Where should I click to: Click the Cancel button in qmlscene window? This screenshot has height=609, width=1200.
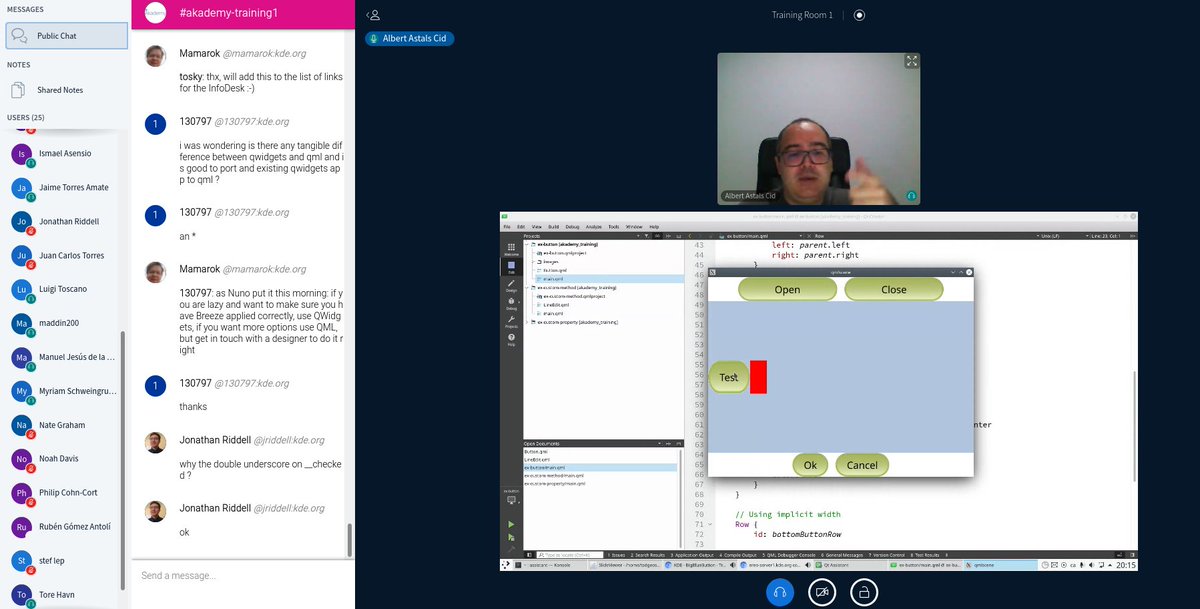point(862,464)
